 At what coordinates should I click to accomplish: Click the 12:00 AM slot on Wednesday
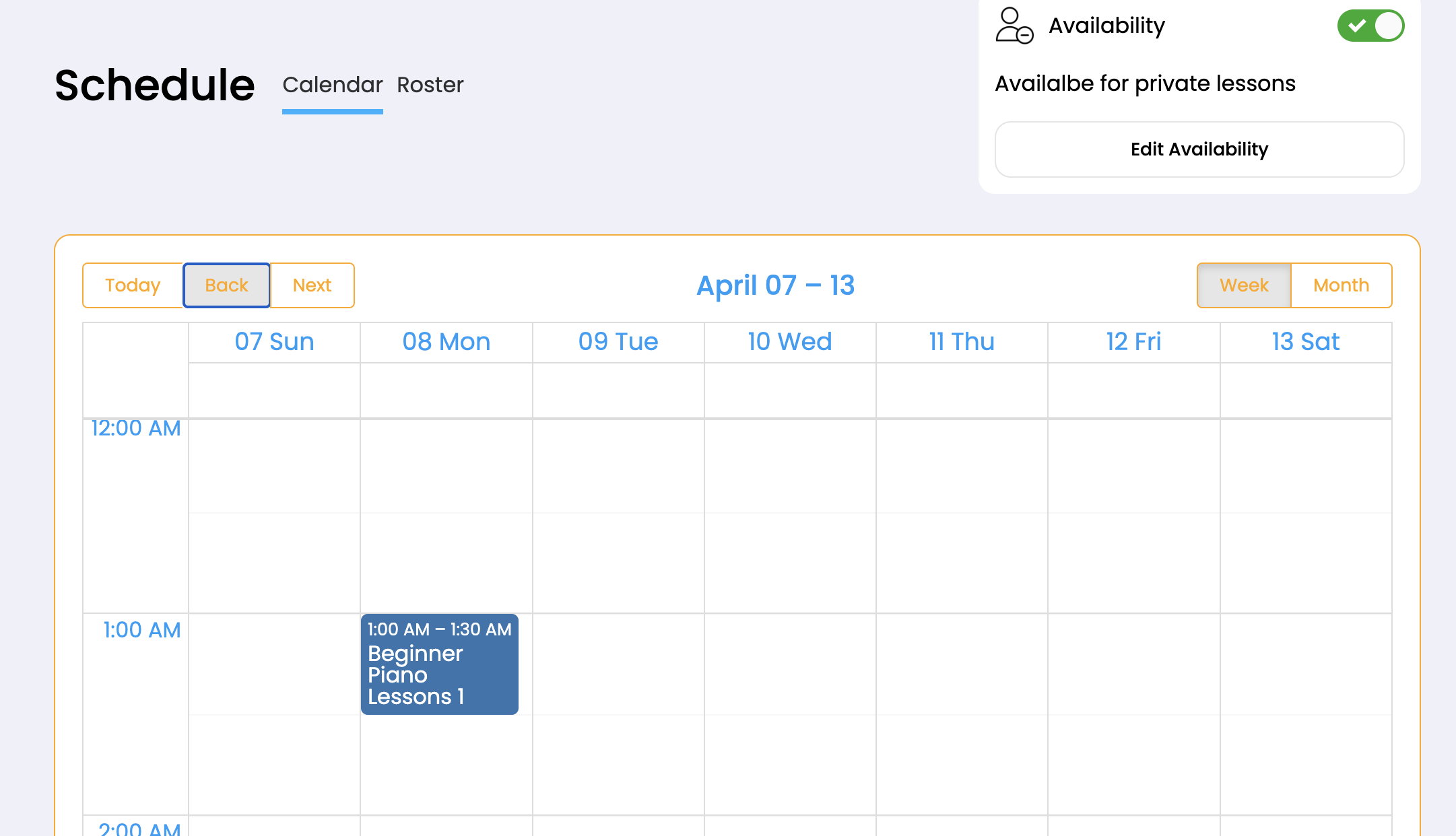coord(789,466)
